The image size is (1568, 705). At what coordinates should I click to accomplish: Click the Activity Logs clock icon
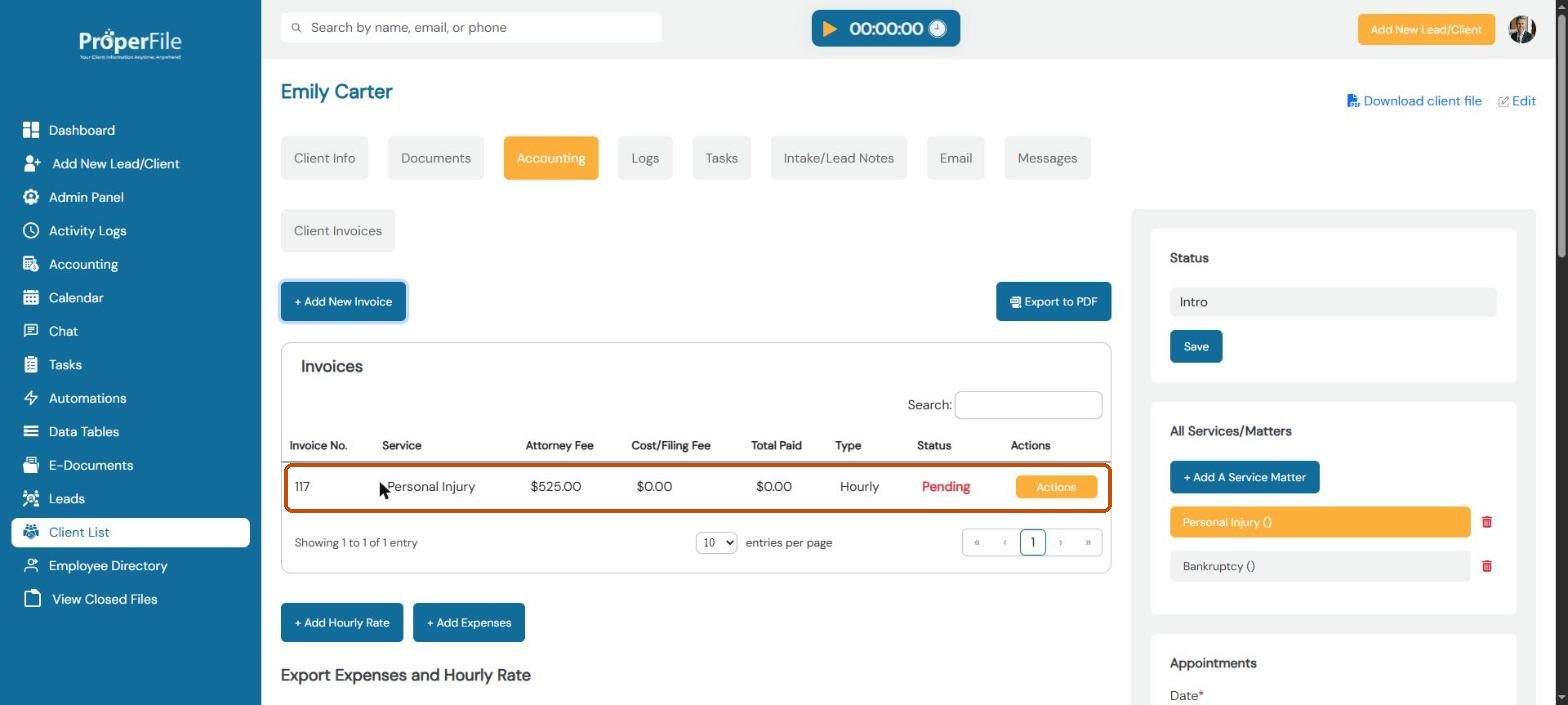point(31,230)
